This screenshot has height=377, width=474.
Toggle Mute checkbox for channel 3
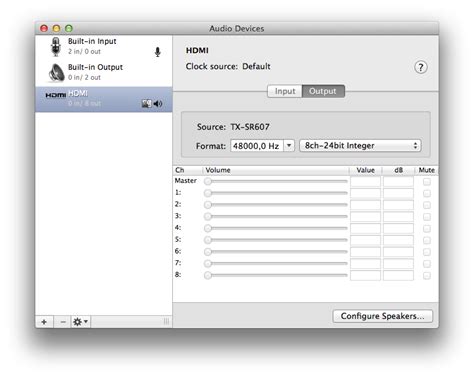[x=427, y=217]
